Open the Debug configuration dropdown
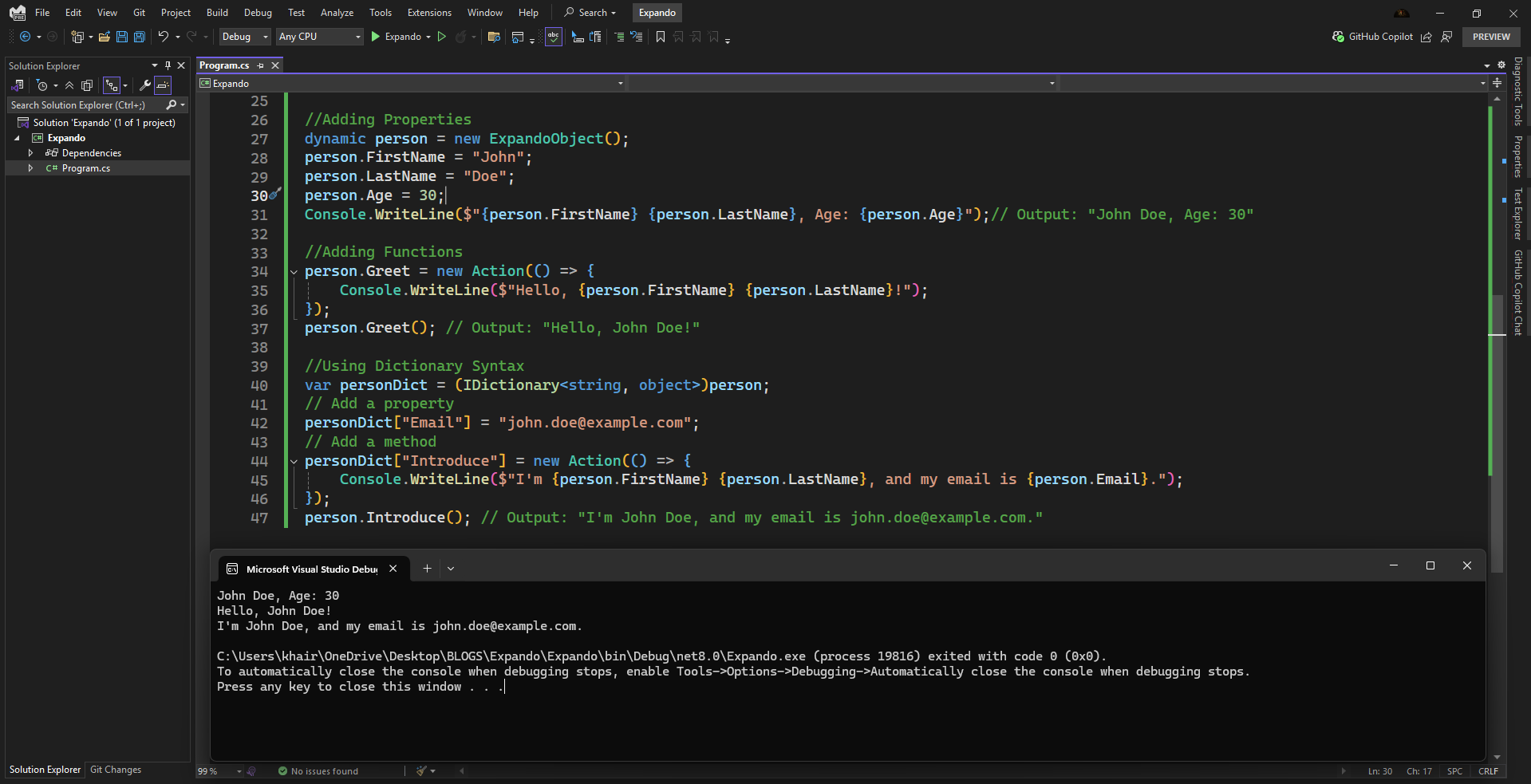The width and height of the screenshot is (1531, 784). pyautogui.click(x=244, y=37)
